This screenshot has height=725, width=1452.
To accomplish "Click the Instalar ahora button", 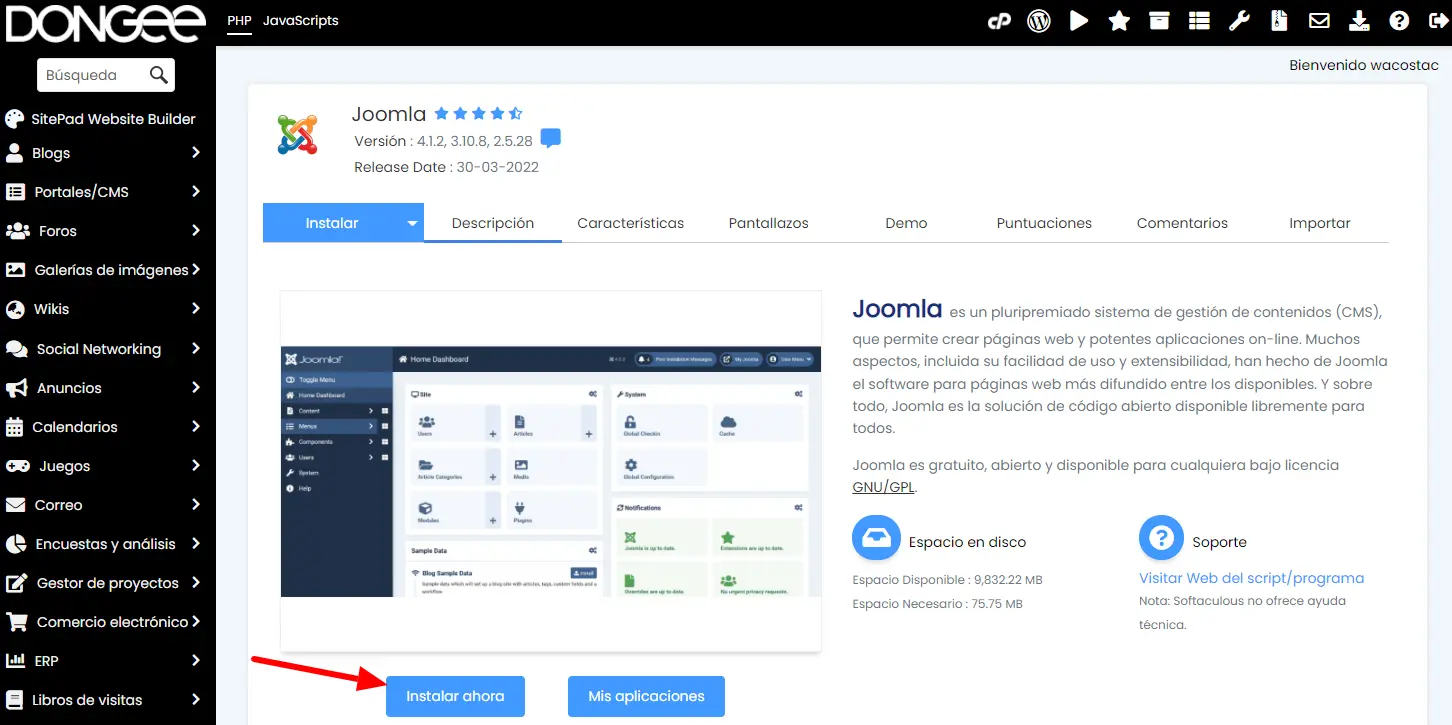I will (455, 696).
